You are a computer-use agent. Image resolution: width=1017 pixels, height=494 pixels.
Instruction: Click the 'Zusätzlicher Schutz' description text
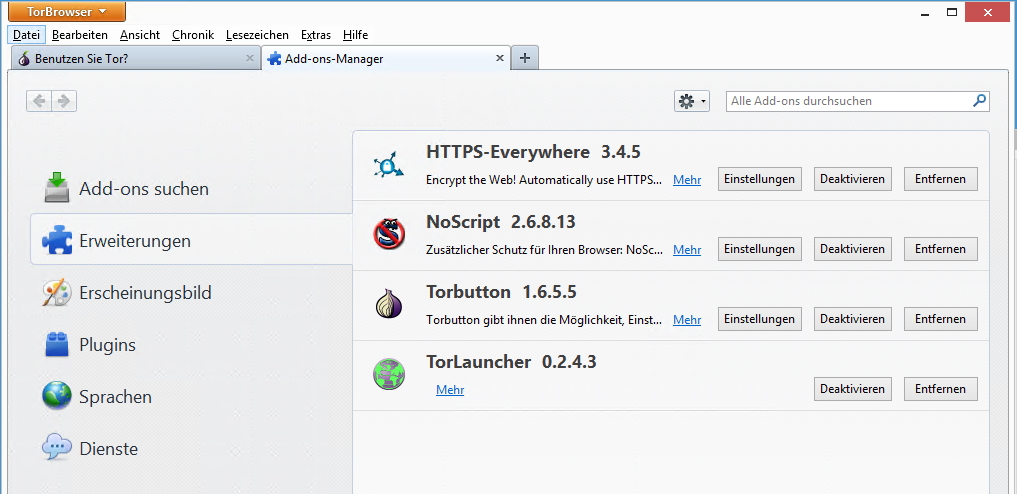point(544,250)
